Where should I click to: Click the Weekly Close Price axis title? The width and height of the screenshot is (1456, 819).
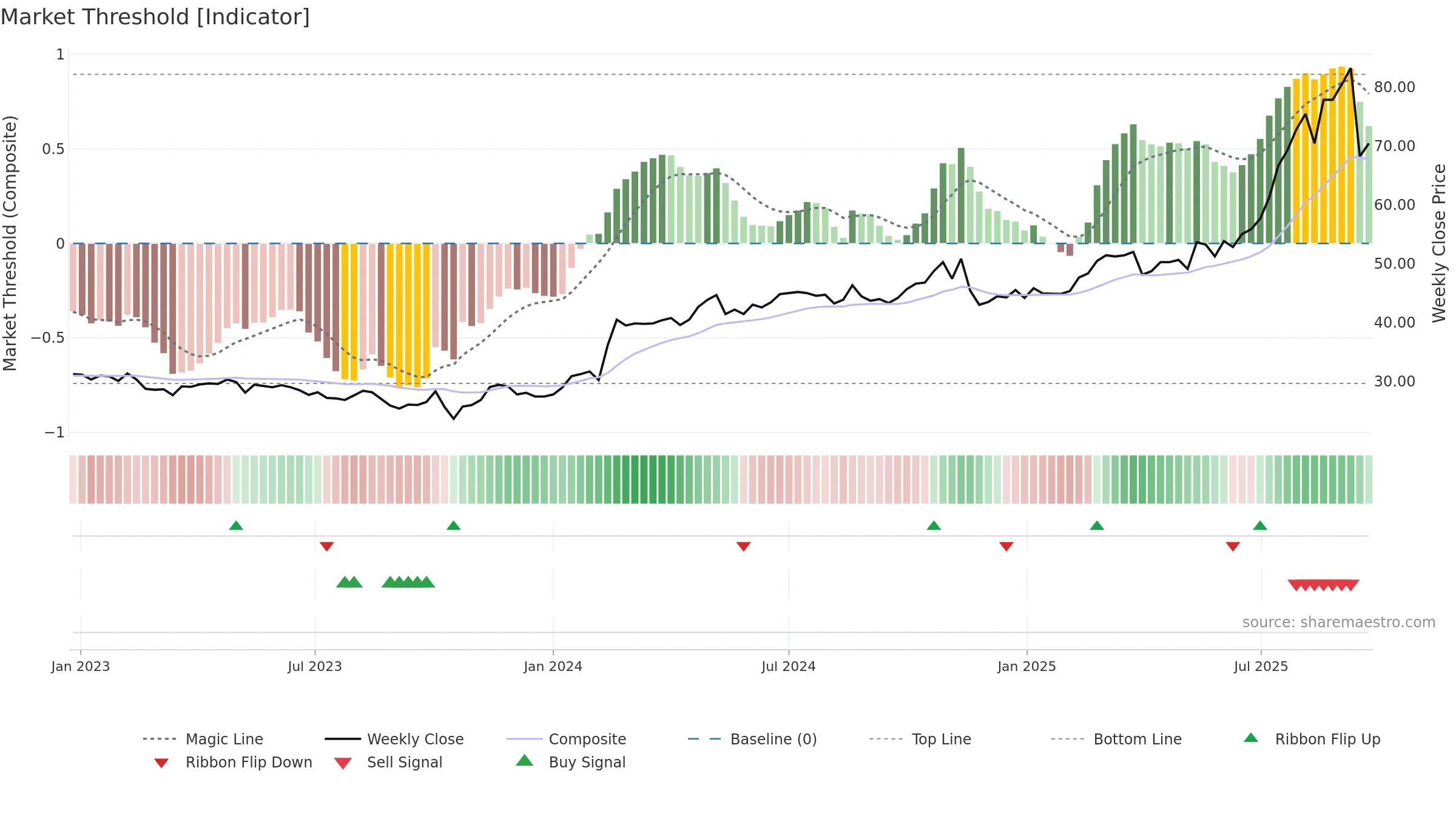tap(1439, 243)
